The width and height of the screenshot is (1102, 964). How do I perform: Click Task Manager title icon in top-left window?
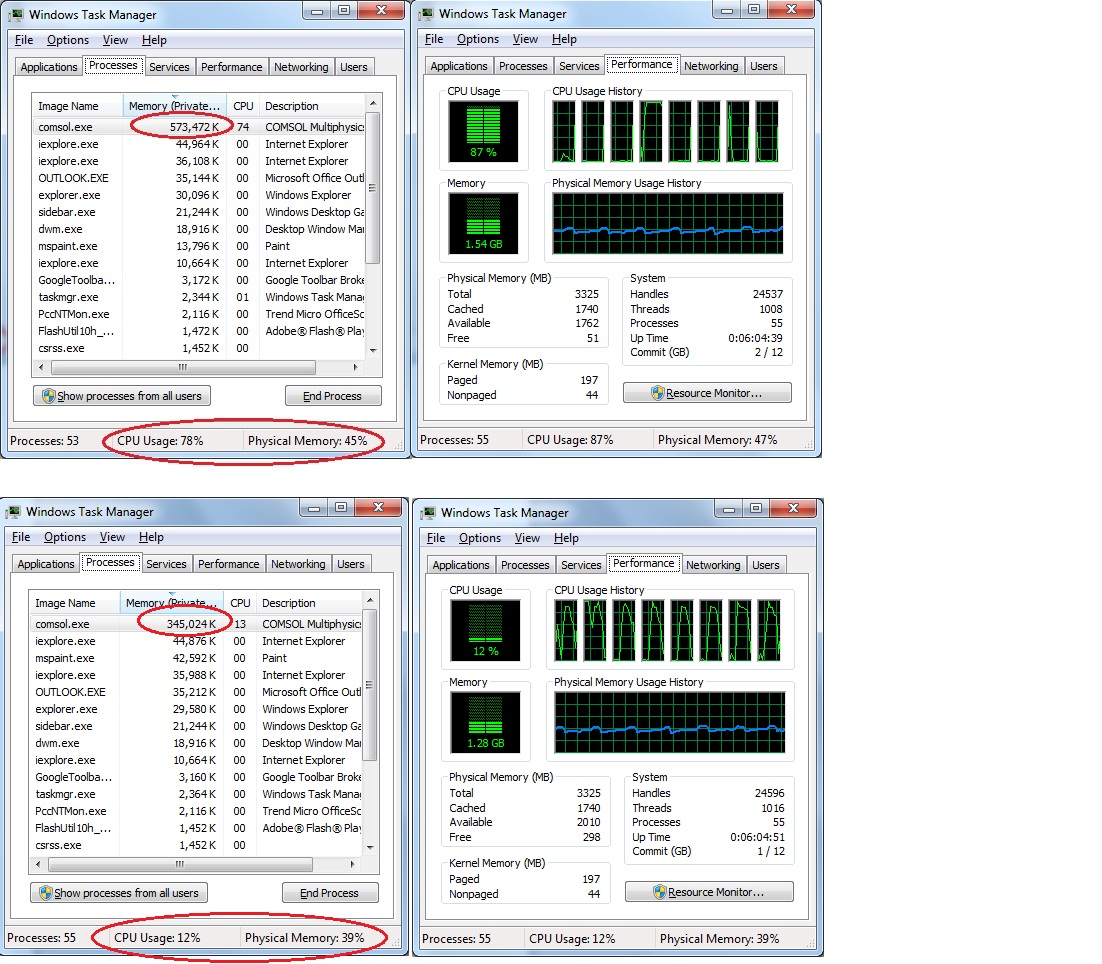click(15, 14)
